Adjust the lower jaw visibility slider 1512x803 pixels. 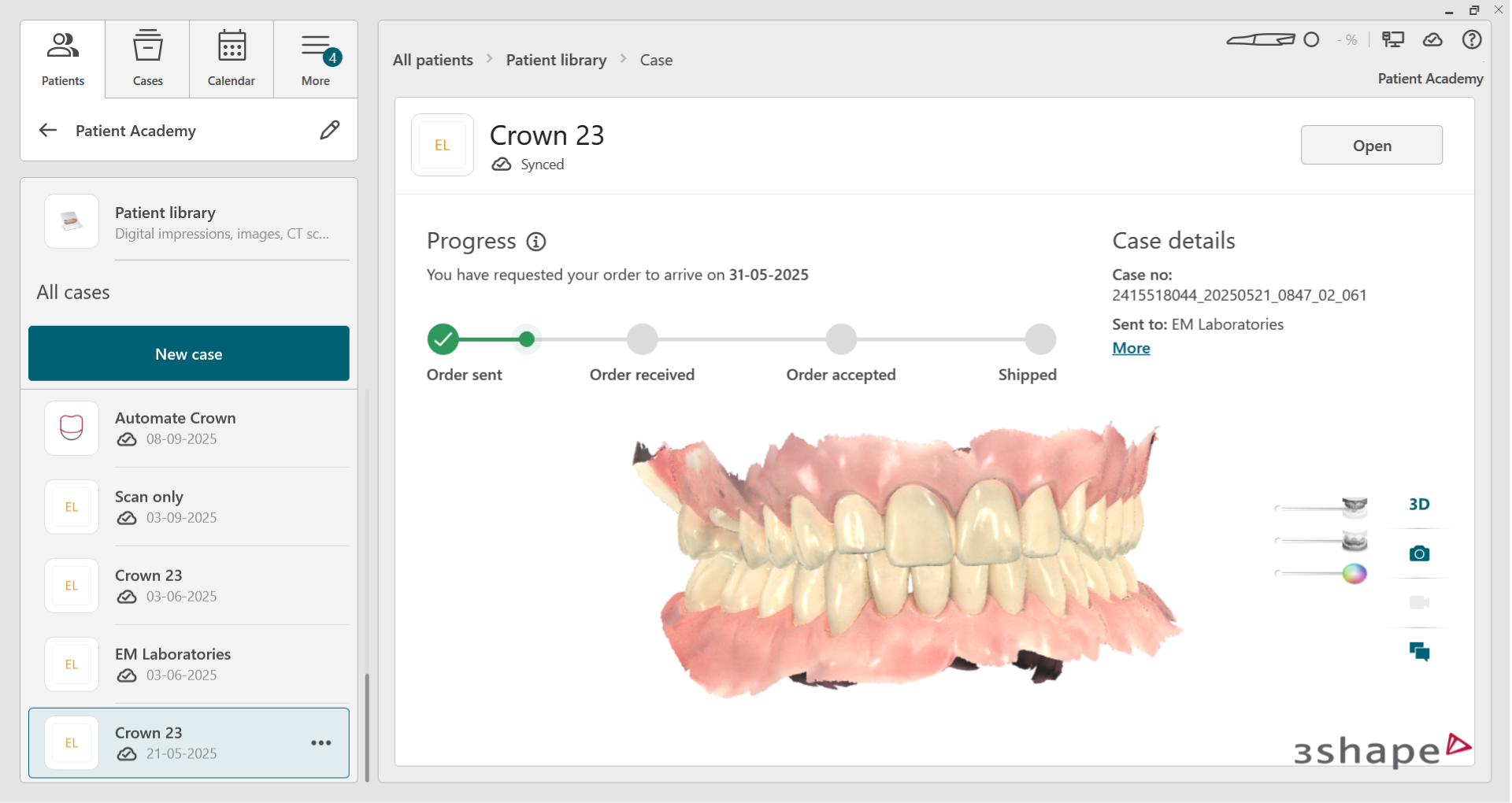click(x=1354, y=541)
